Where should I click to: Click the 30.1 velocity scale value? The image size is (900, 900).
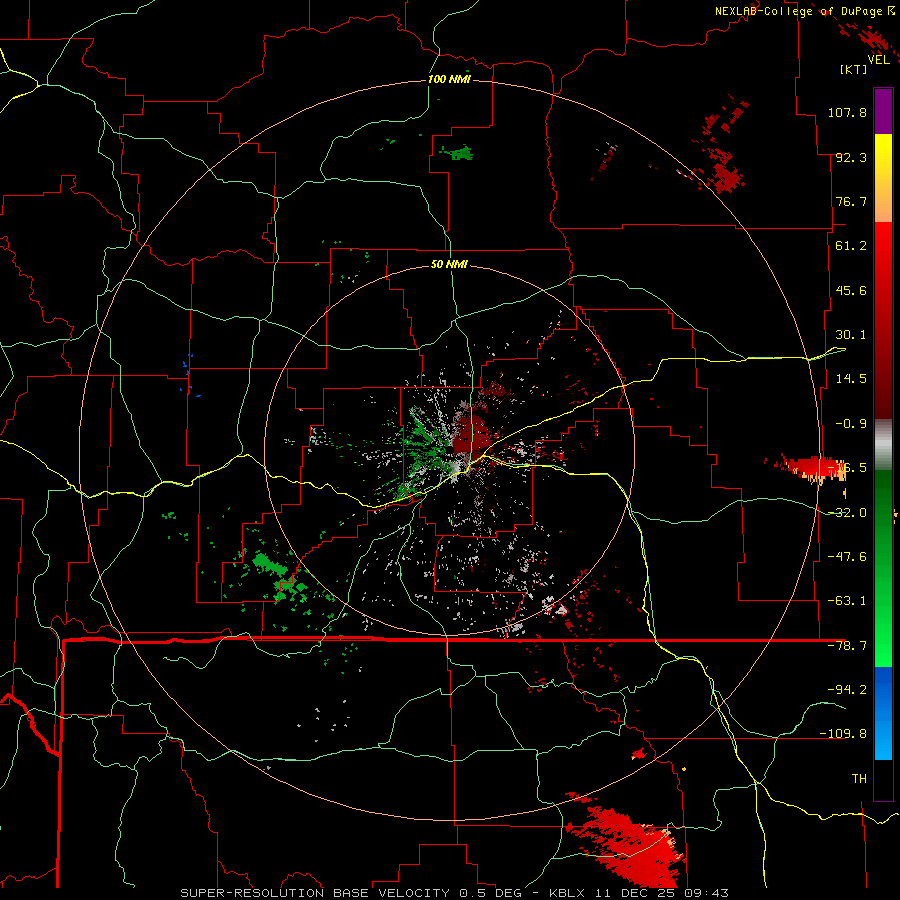coord(851,335)
